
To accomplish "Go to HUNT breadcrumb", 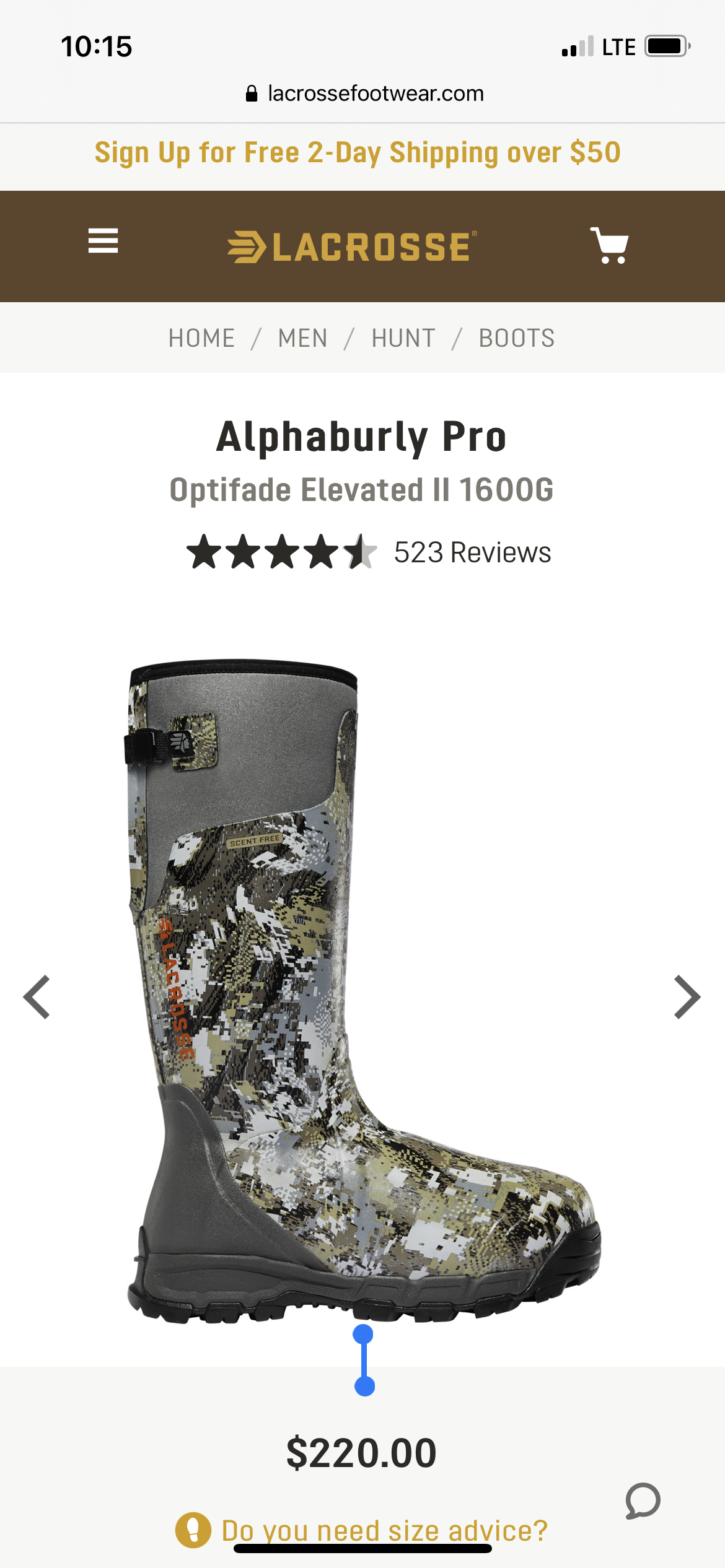I will pyautogui.click(x=403, y=338).
